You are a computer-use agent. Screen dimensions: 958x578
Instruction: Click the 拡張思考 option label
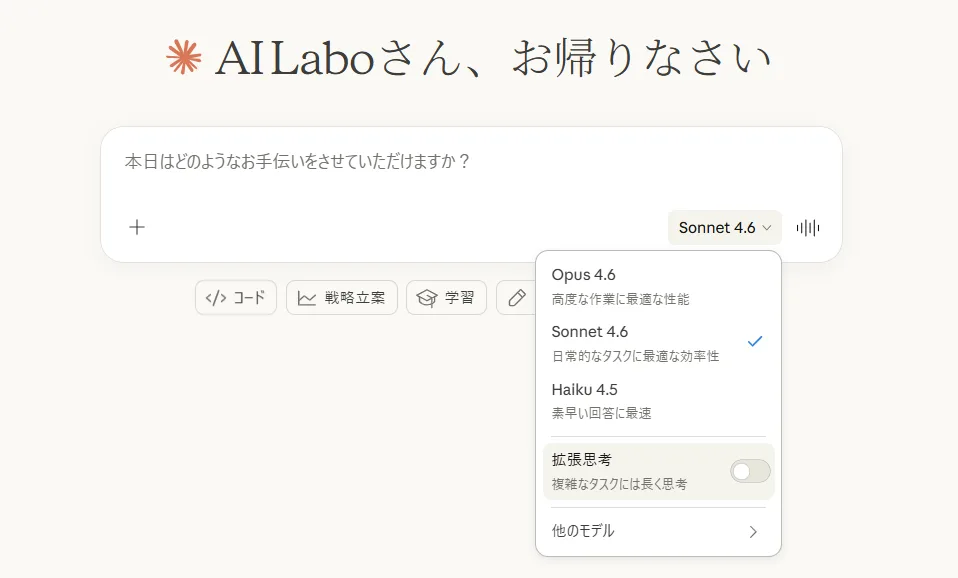tap(582, 459)
